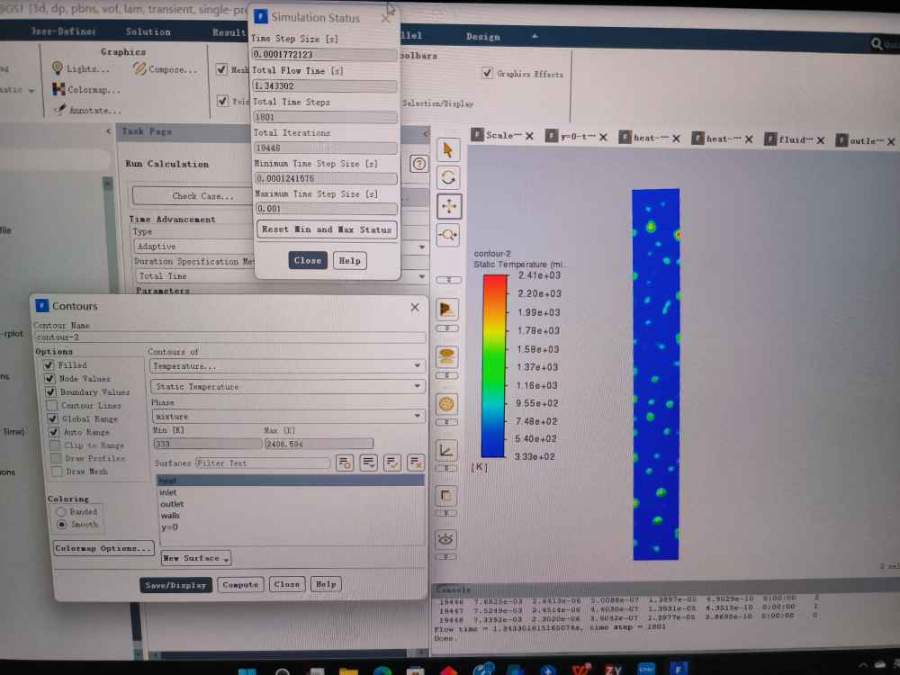Close the fluid graphics window tab

coord(821,140)
